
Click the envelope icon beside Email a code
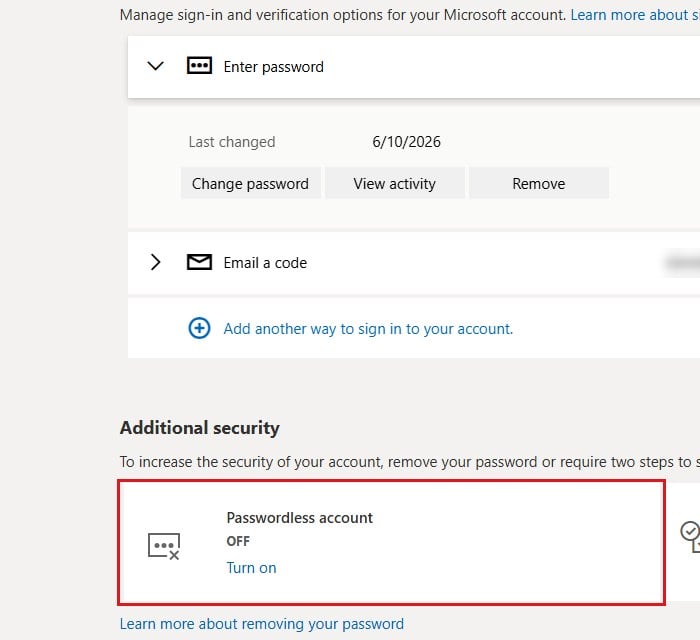coord(199,262)
